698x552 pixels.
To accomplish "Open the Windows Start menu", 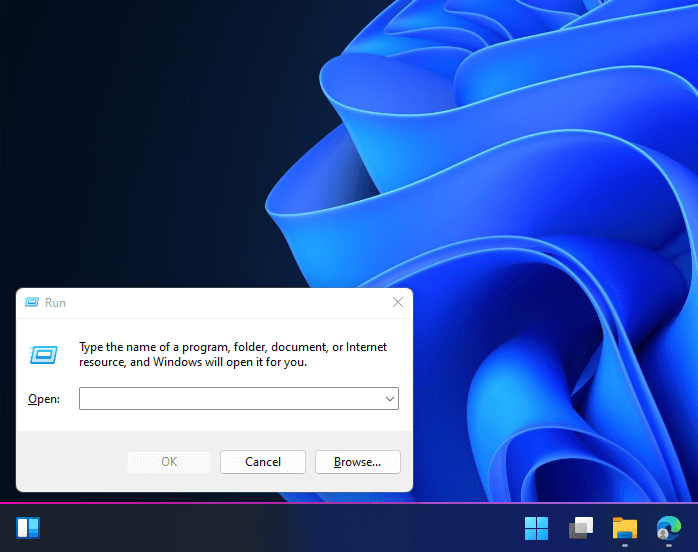I will coord(536,528).
